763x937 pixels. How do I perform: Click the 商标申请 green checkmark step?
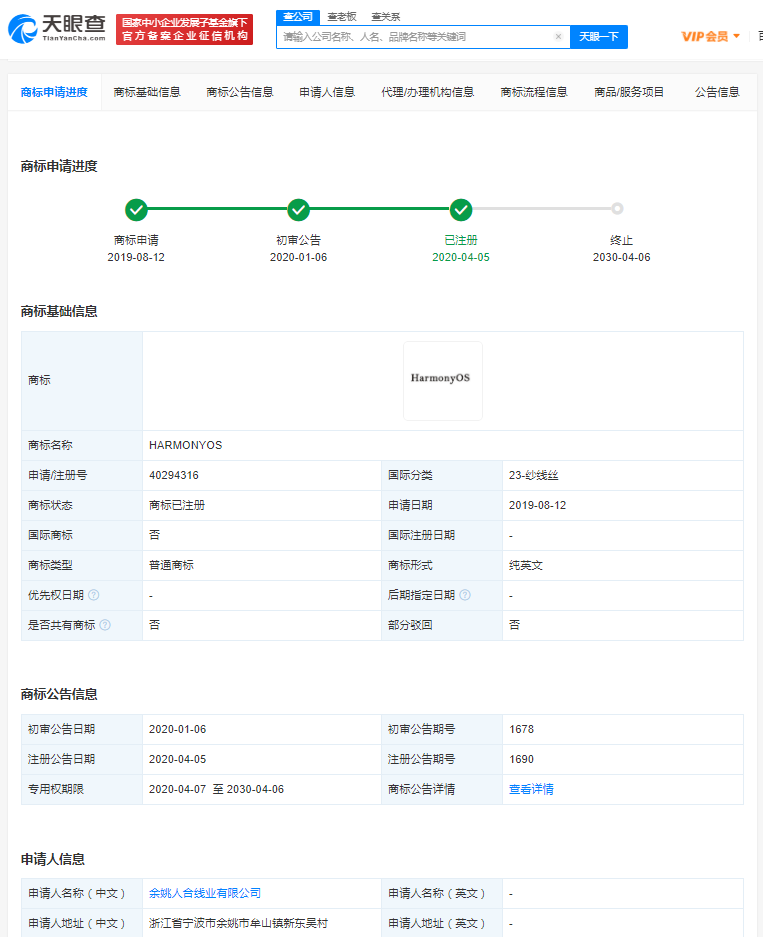136,210
